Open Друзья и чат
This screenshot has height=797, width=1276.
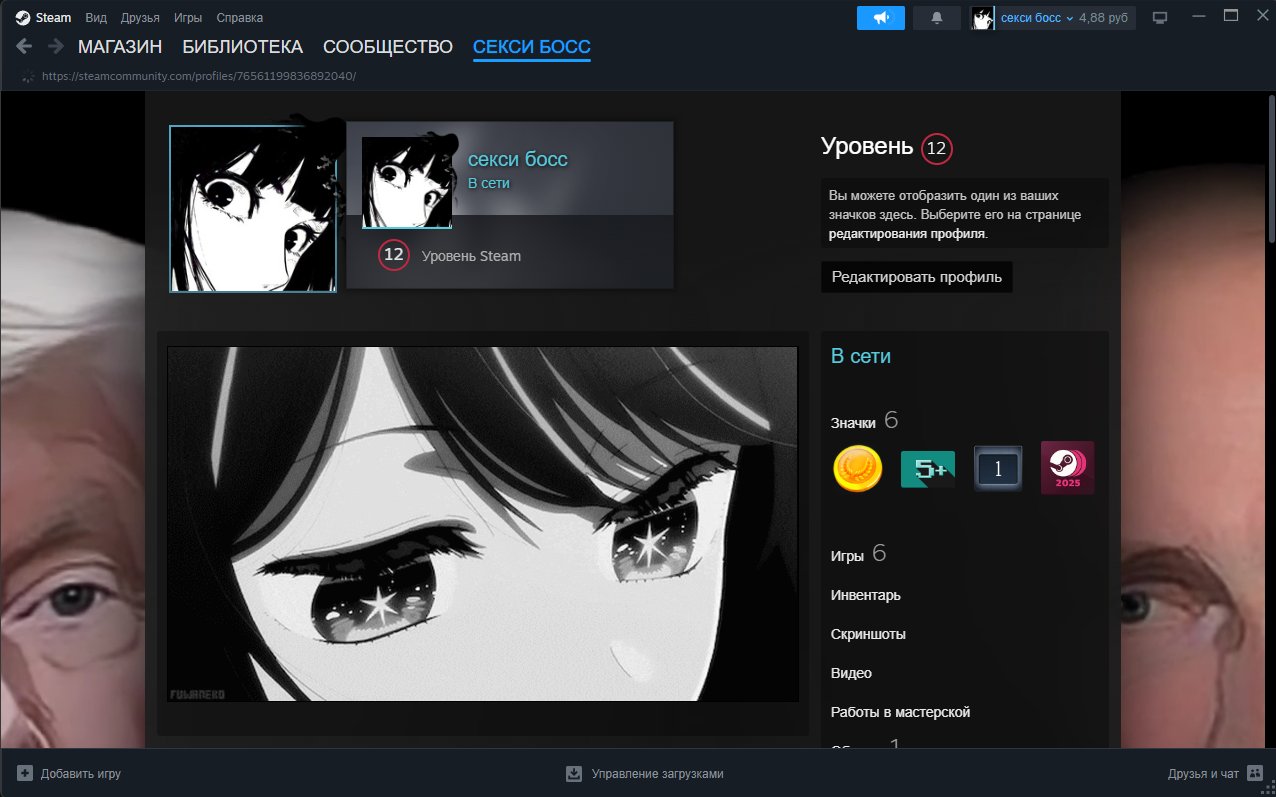1216,774
